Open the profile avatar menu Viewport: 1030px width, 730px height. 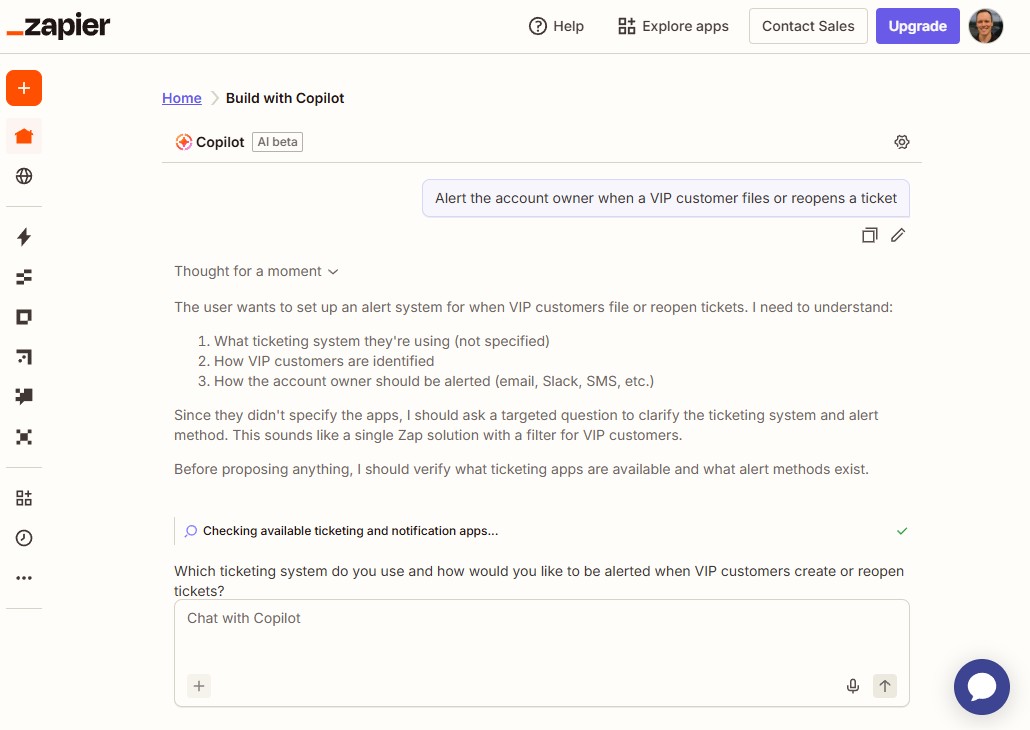pos(985,26)
